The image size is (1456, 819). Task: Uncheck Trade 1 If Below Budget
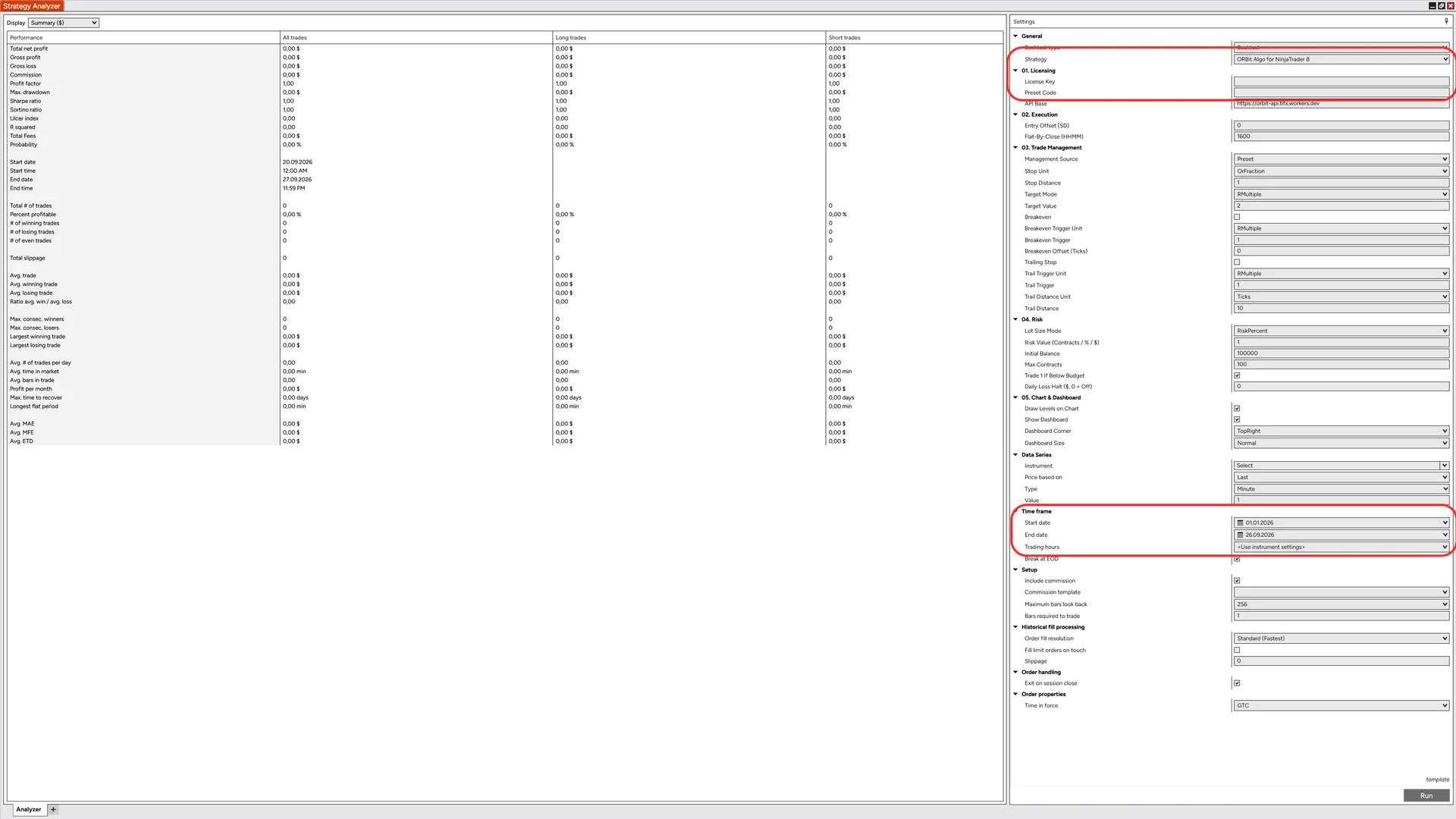1237,375
